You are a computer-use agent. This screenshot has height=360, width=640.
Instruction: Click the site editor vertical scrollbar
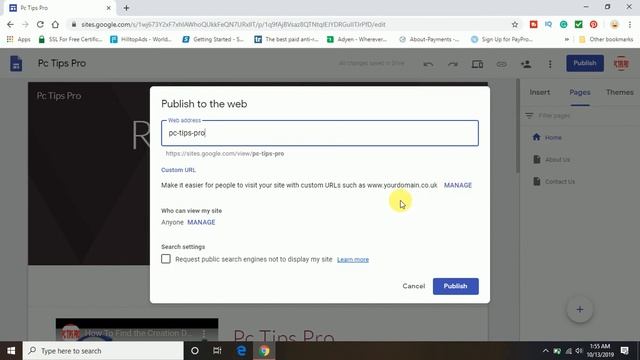[518, 127]
